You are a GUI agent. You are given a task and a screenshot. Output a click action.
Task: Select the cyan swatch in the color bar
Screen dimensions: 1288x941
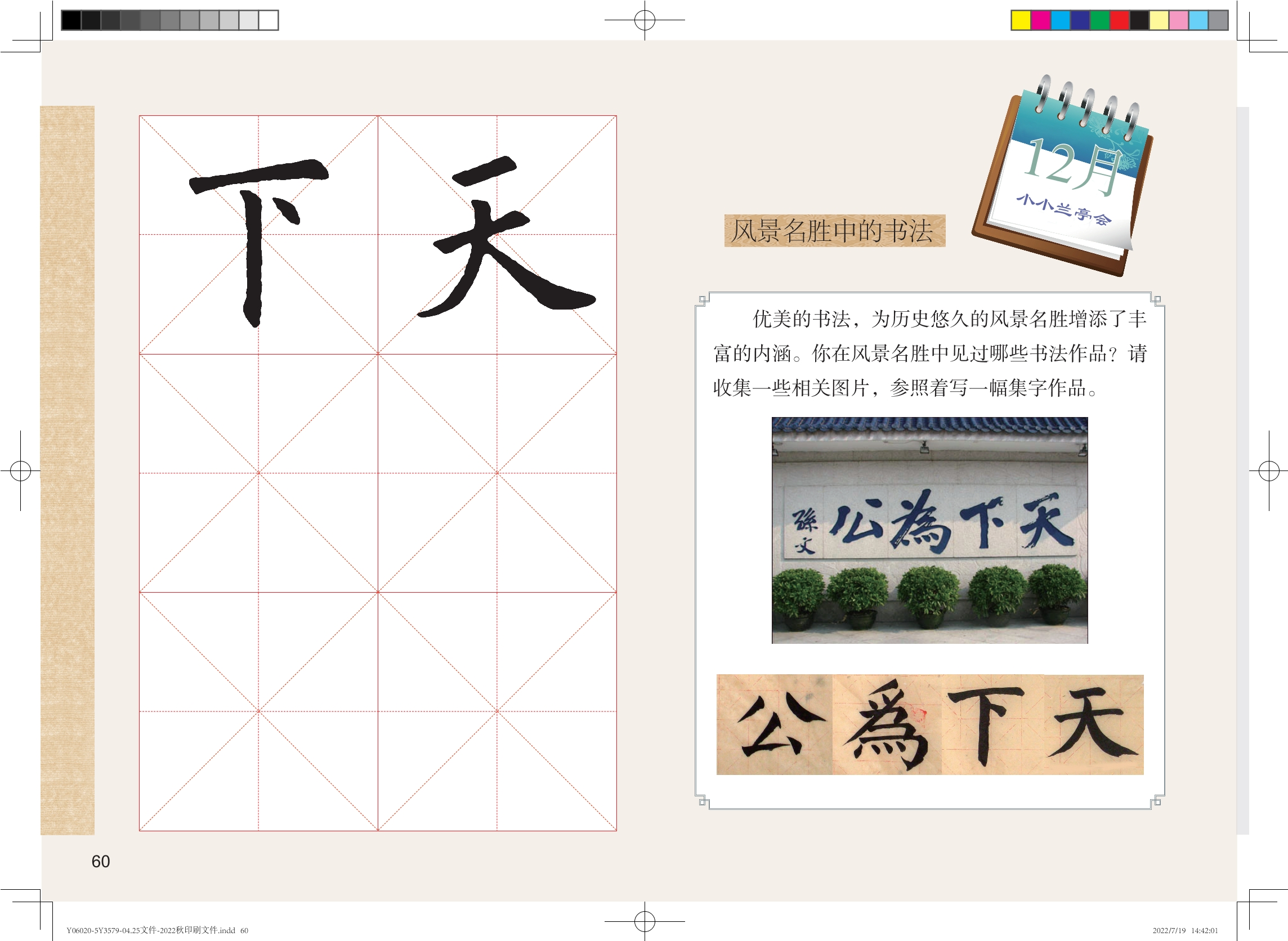point(1061,20)
